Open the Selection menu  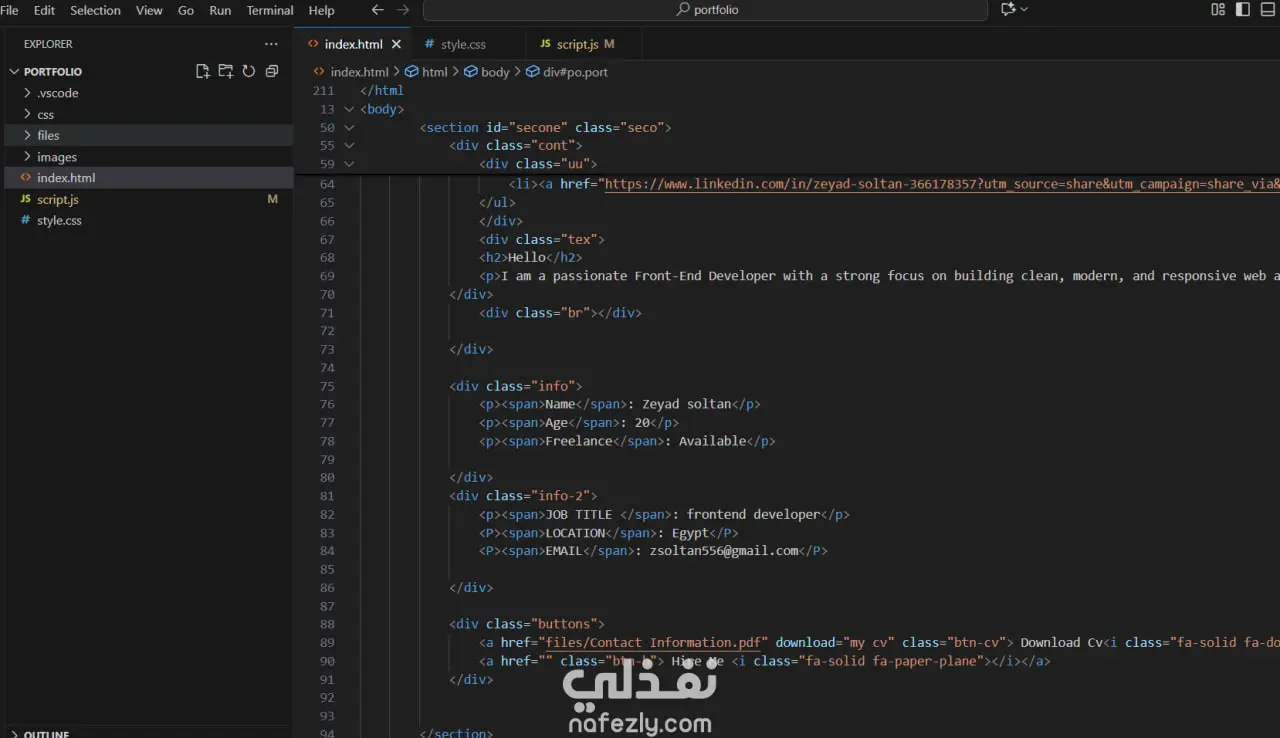click(95, 10)
